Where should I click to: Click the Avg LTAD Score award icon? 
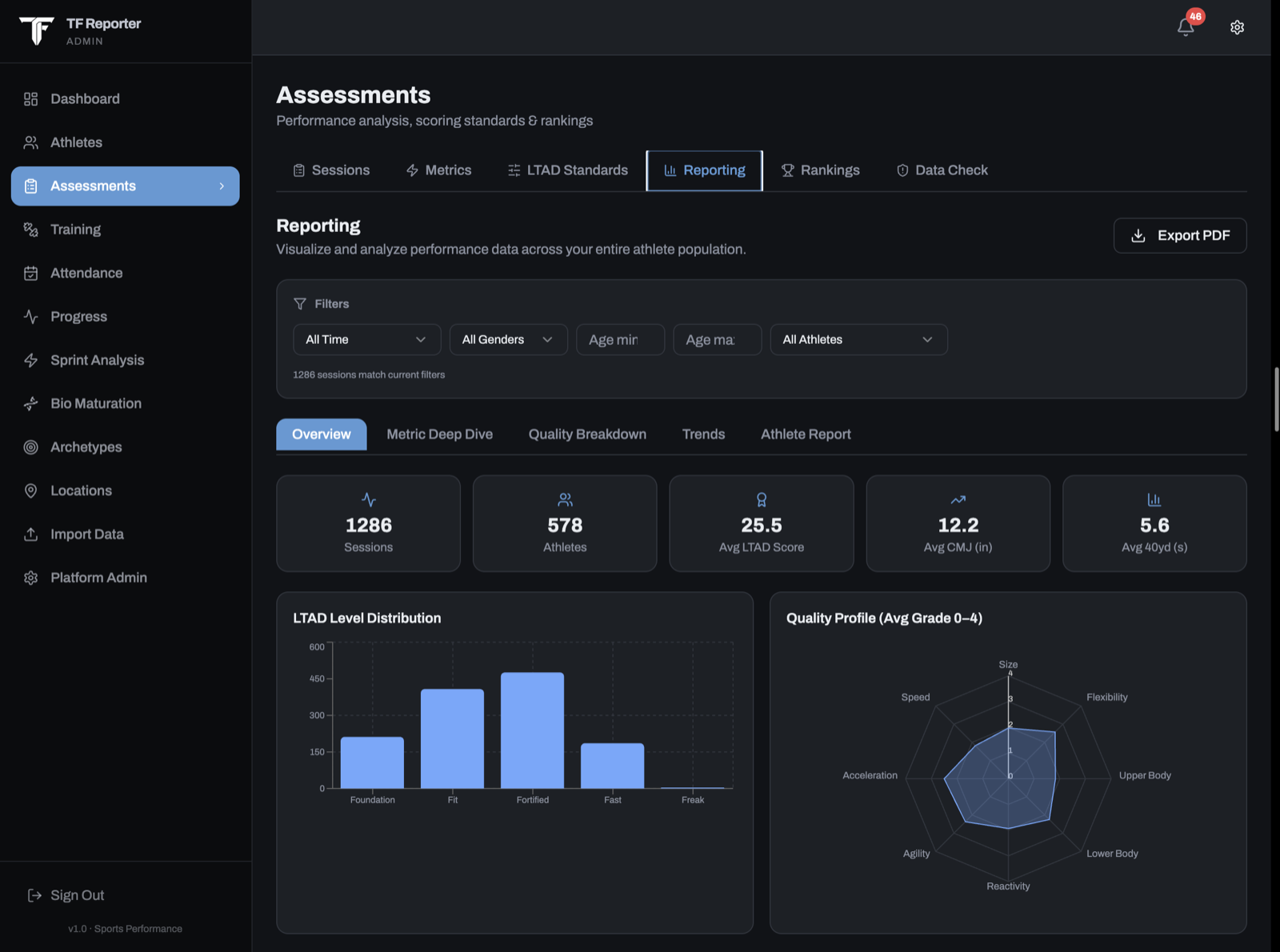762,500
